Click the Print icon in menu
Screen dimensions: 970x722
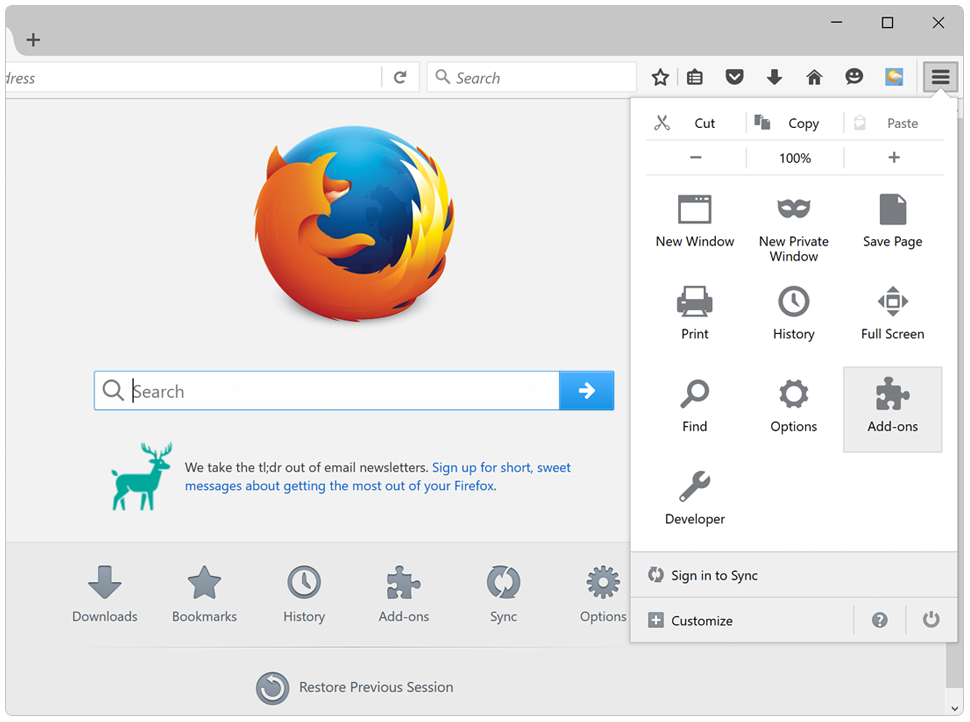coord(695,312)
